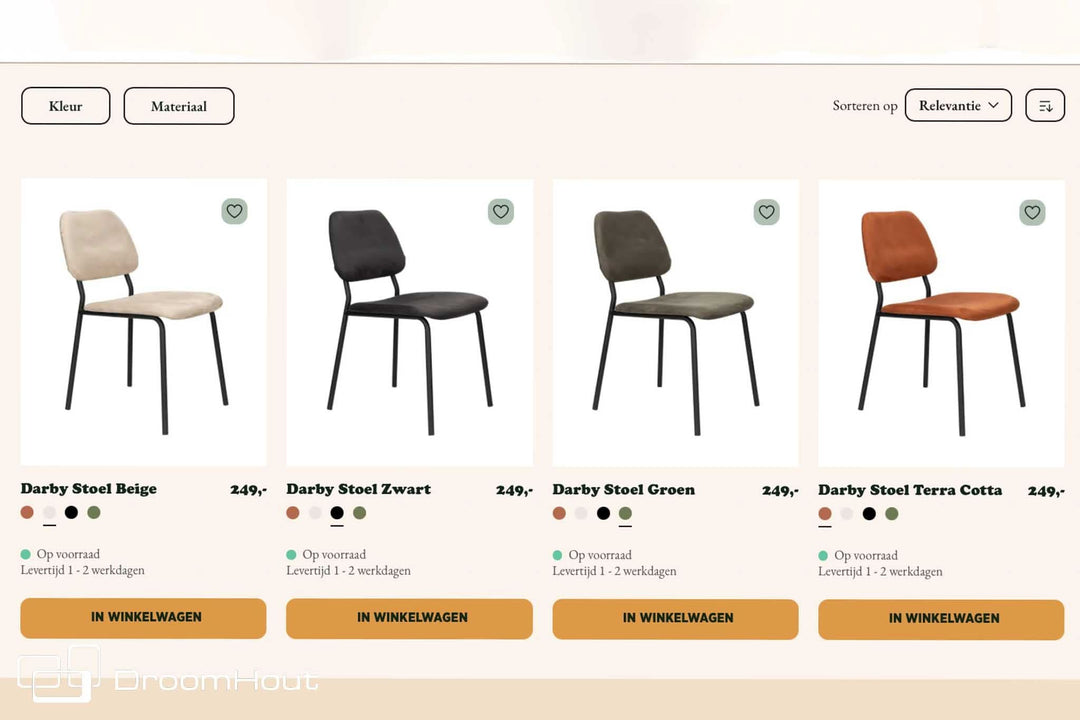The width and height of the screenshot is (1080, 720).
Task: Open the Materiaal filter
Action: pos(179,106)
